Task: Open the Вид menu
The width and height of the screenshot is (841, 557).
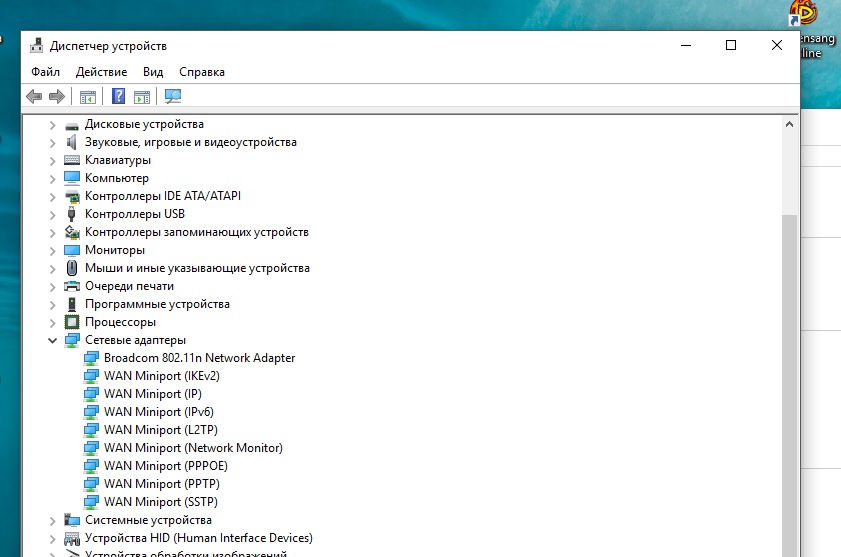Action: point(153,72)
